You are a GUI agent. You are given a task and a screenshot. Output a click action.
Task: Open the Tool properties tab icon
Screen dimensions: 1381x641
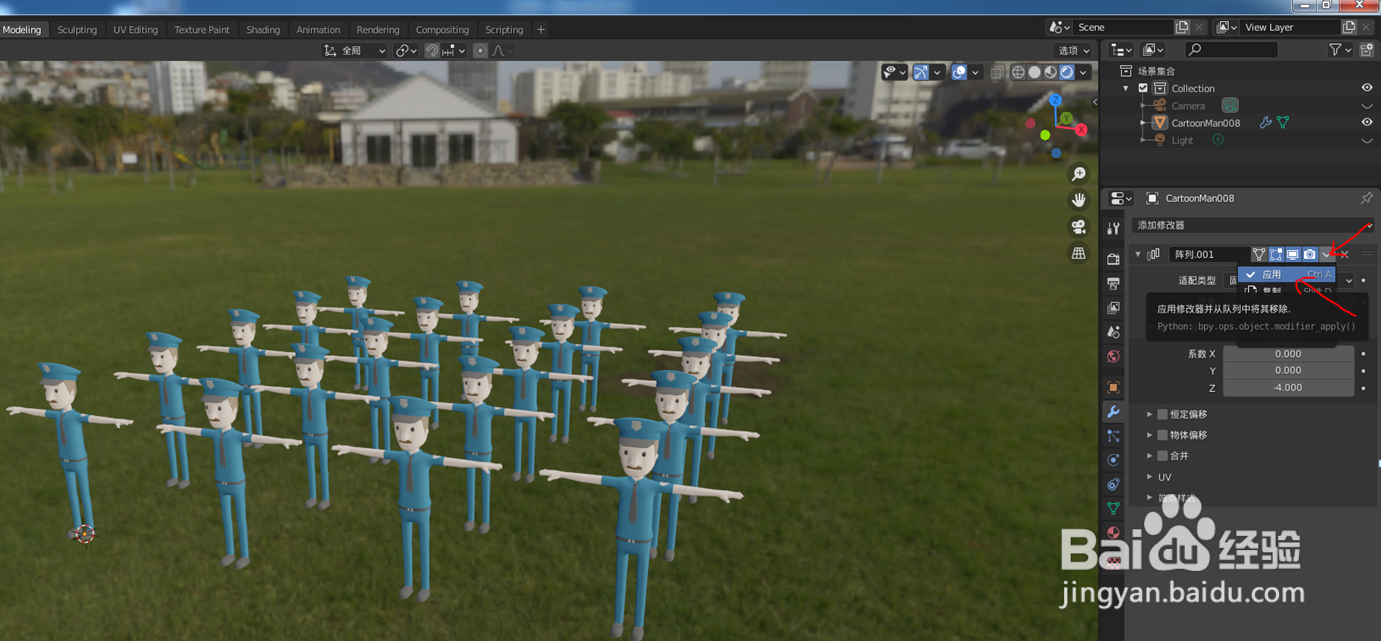tap(1113, 229)
